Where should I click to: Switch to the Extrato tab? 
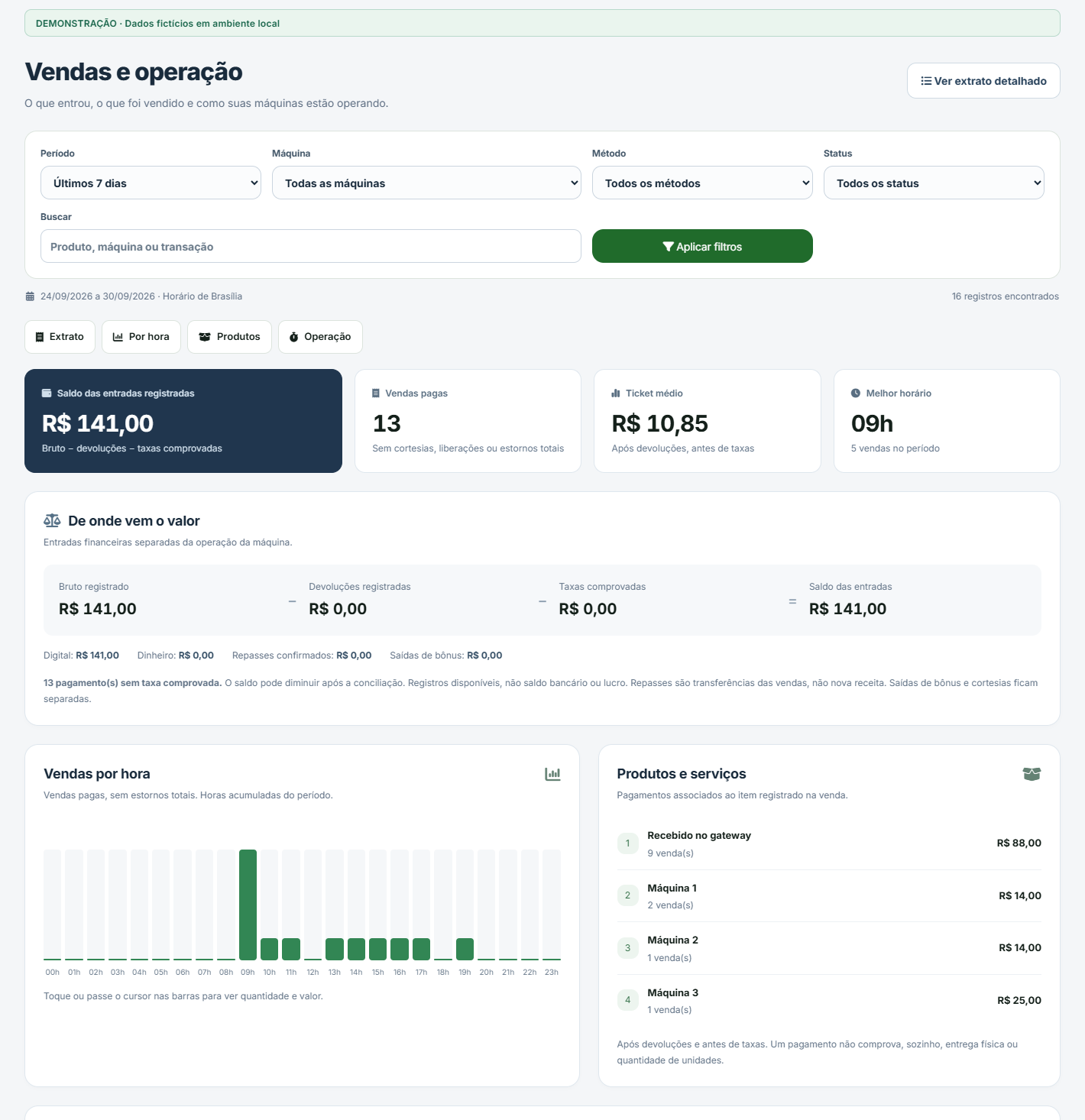pos(60,337)
